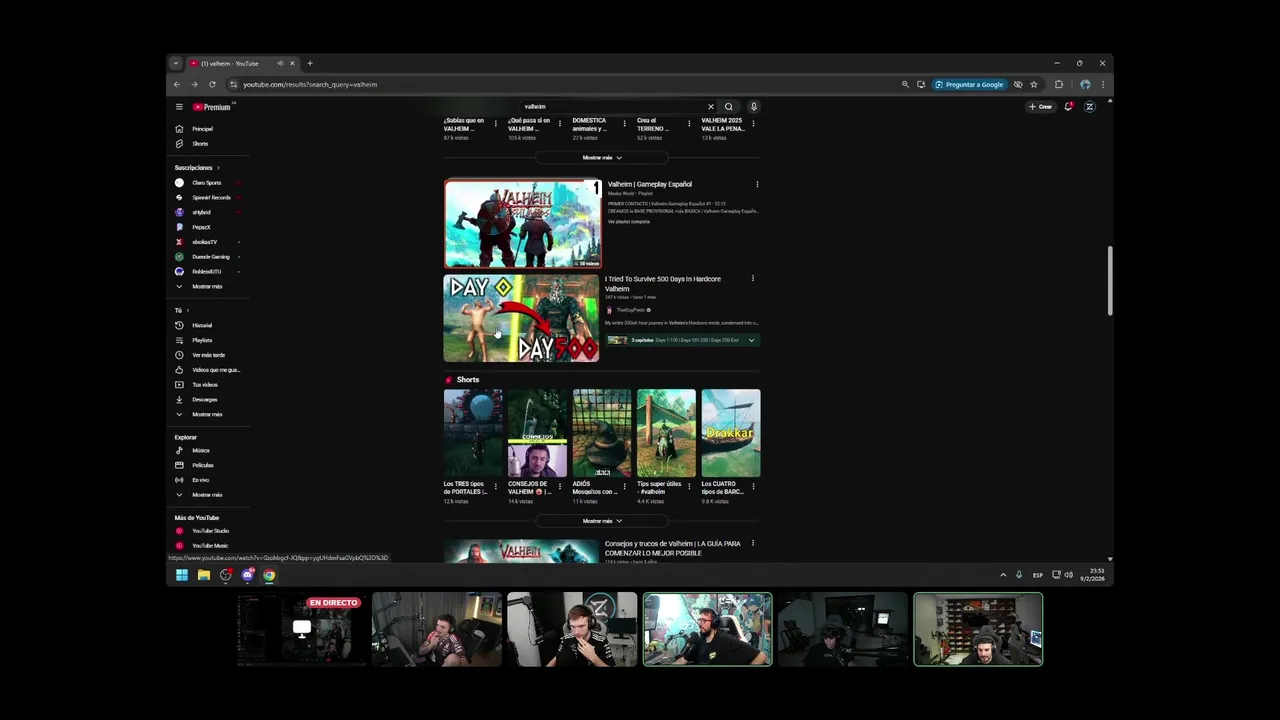Open Chrome's three-dot menu
1280x720 pixels.
tap(1103, 85)
